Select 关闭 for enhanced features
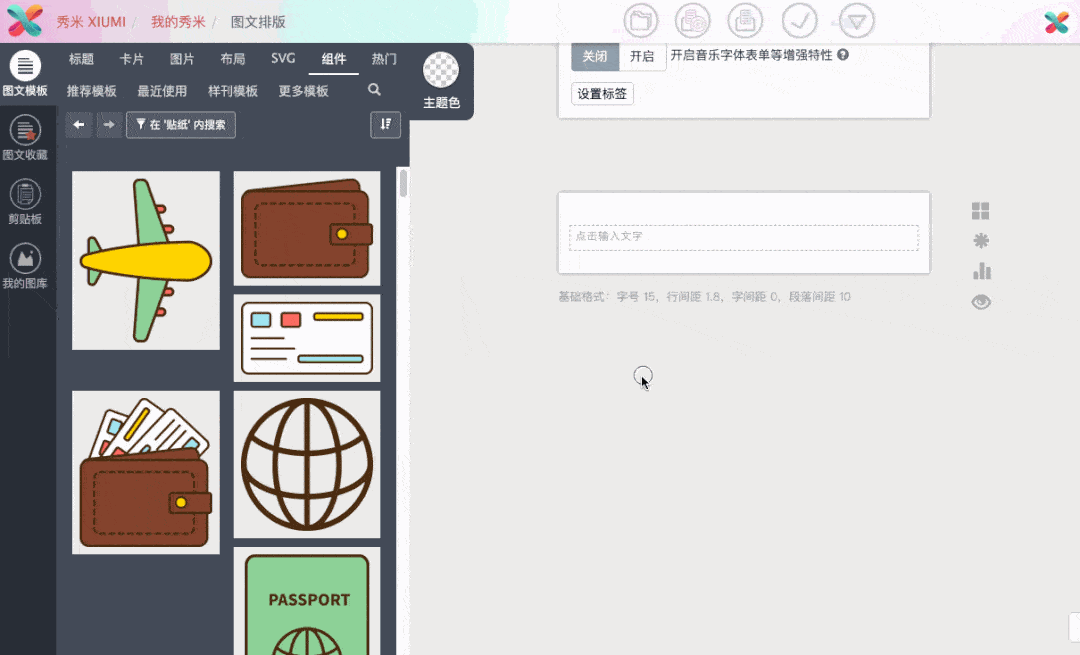This screenshot has width=1080, height=655. pyautogui.click(x=595, y=56)
